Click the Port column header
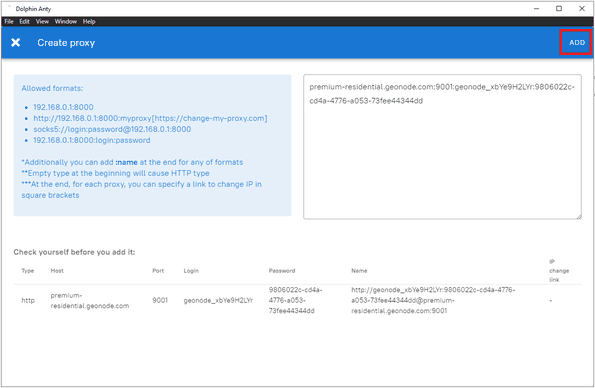Image resolution: width=595 pixels, height=388 pixels. [x=158, y=271]
